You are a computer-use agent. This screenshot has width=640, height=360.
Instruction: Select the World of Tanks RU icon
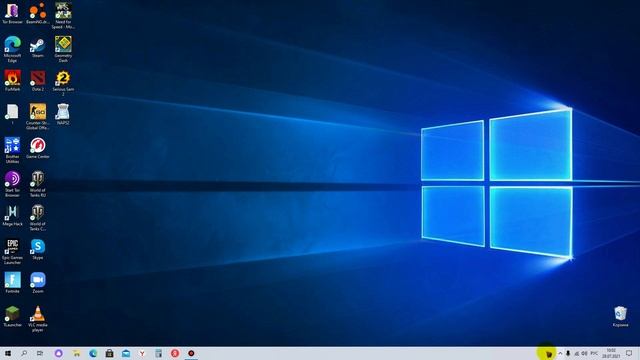[x=38, y=184]
